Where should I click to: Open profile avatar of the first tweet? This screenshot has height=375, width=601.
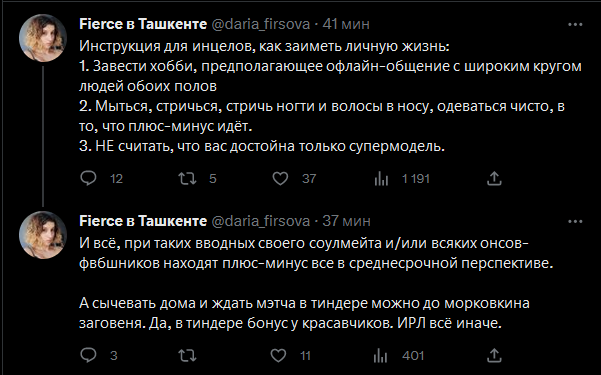(x=43, y=38)
